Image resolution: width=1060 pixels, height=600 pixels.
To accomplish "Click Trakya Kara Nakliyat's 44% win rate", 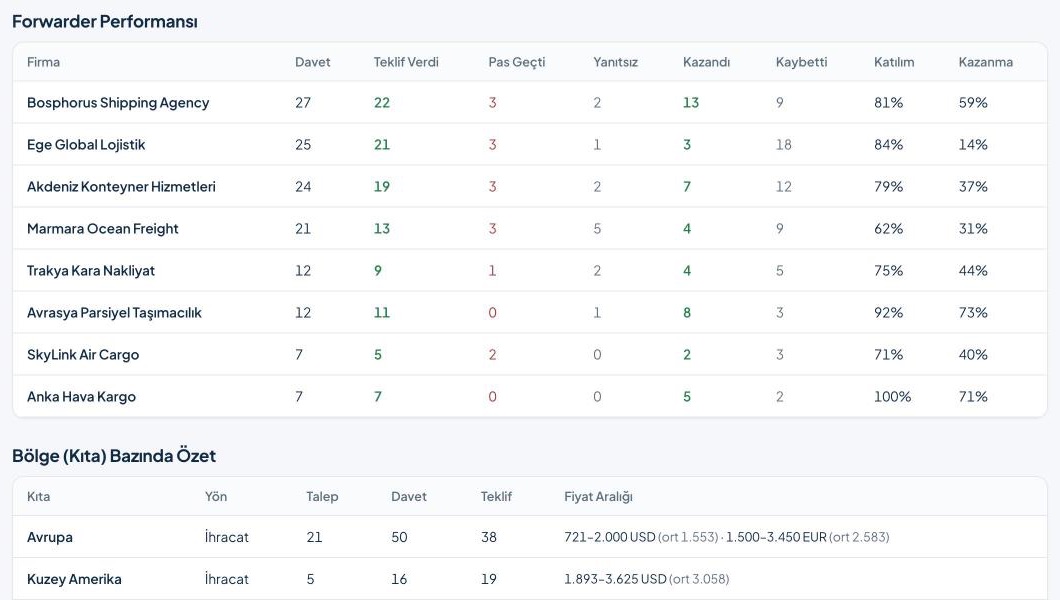I will coord(973,270).
